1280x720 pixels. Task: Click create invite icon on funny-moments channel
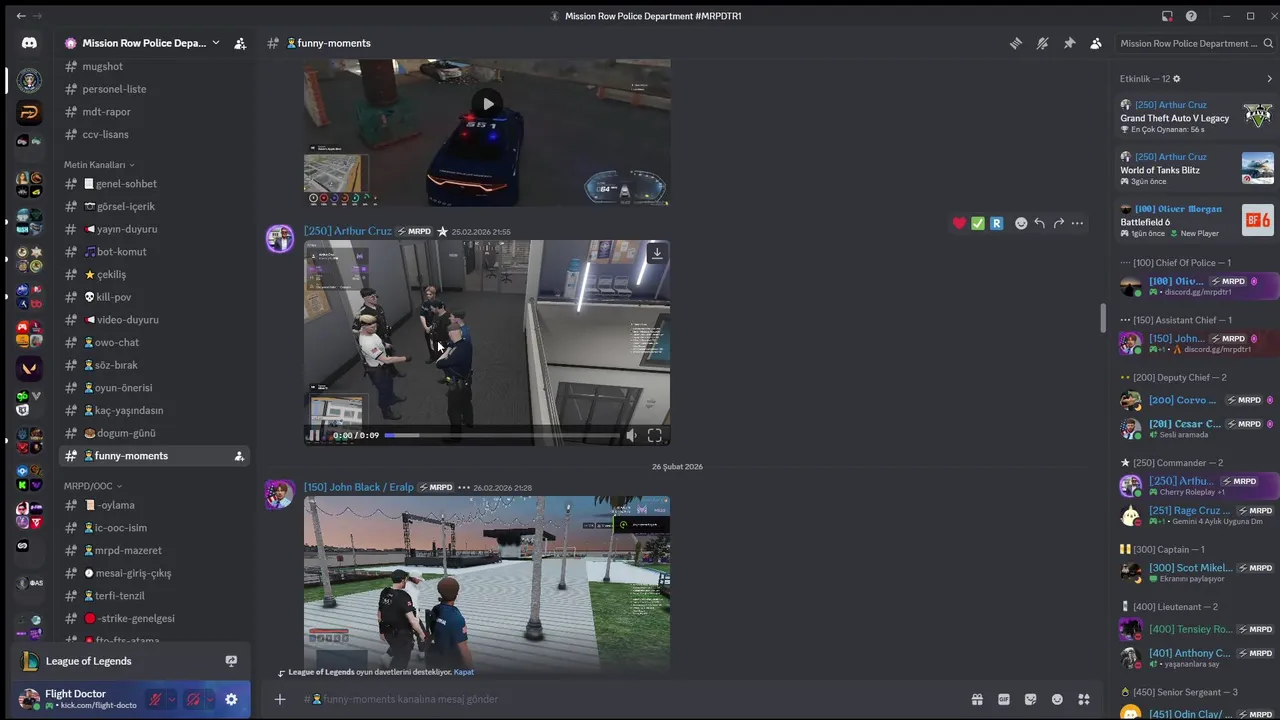tap(239, 456)
